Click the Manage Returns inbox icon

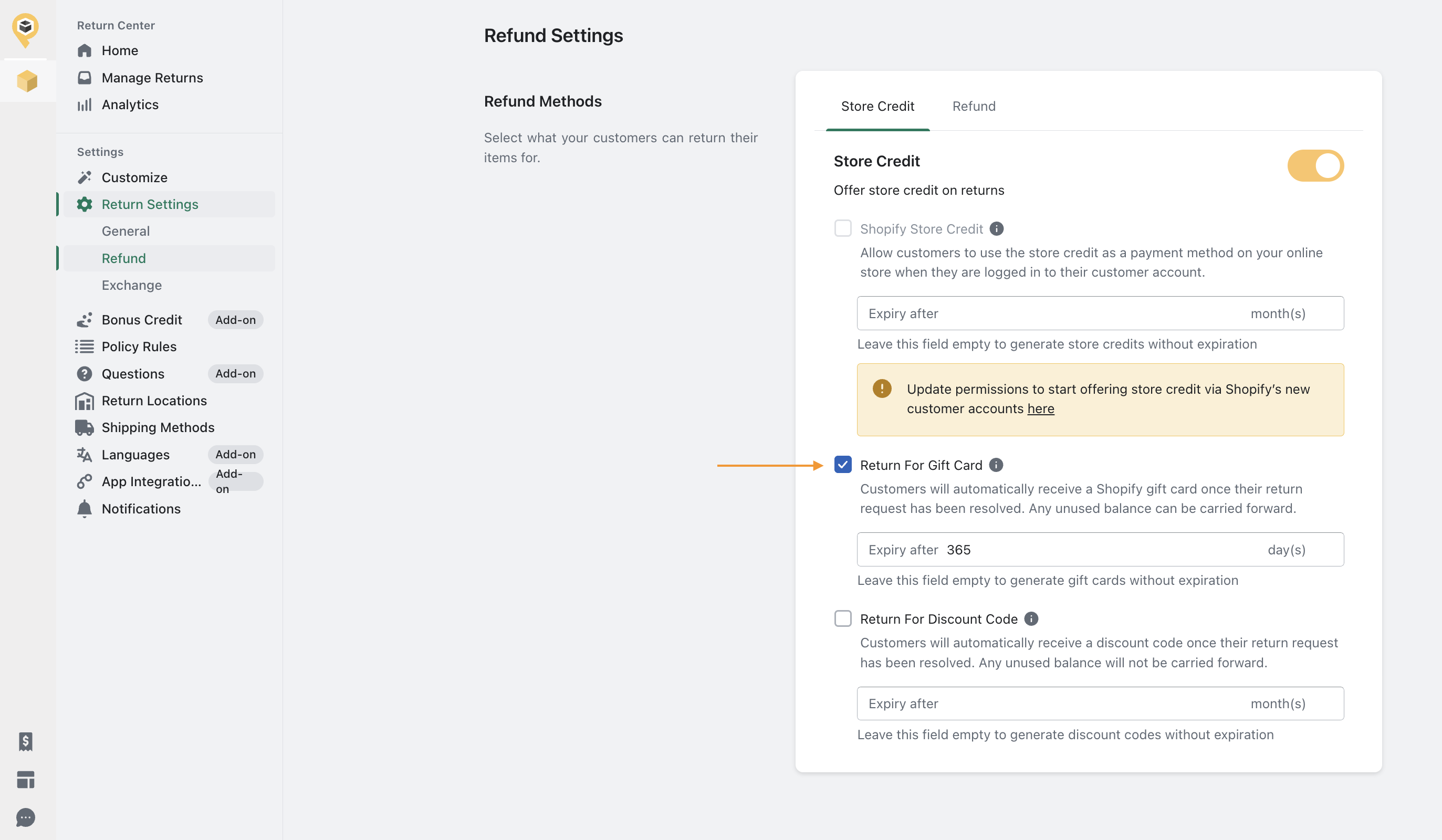(x=85, y=77)
